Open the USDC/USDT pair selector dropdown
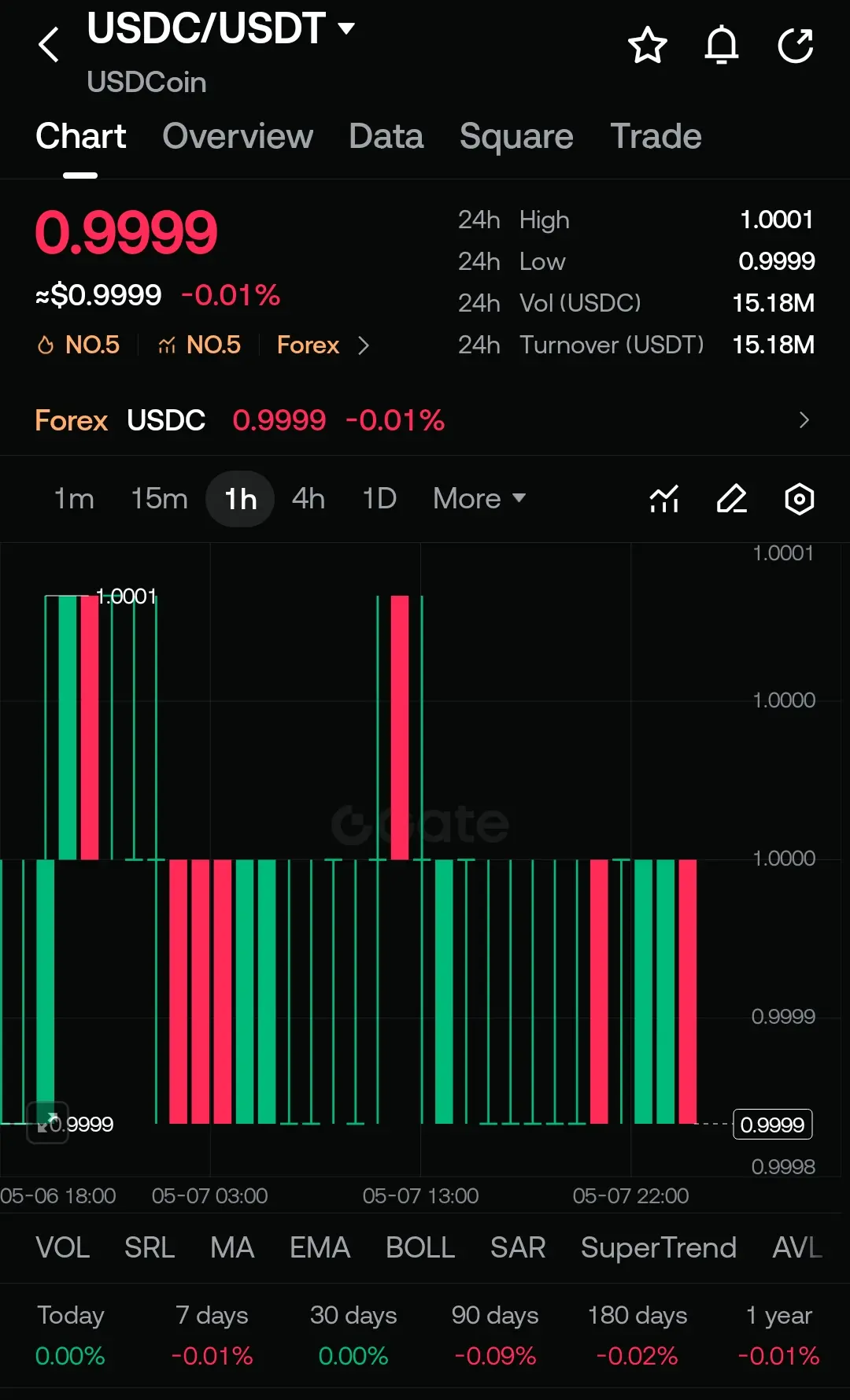The width and height of the screenshot is (850, 1400). click(x=221, y=29)
